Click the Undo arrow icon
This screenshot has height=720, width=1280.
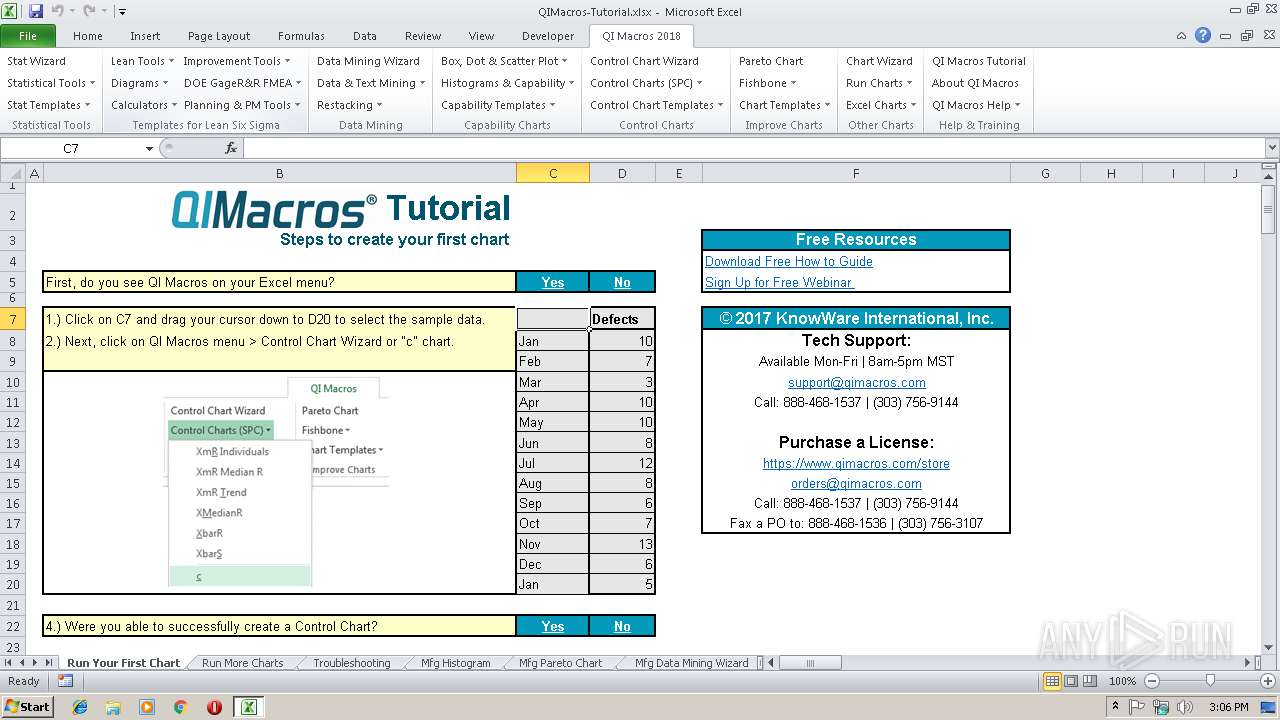click(x=57, y=11)
